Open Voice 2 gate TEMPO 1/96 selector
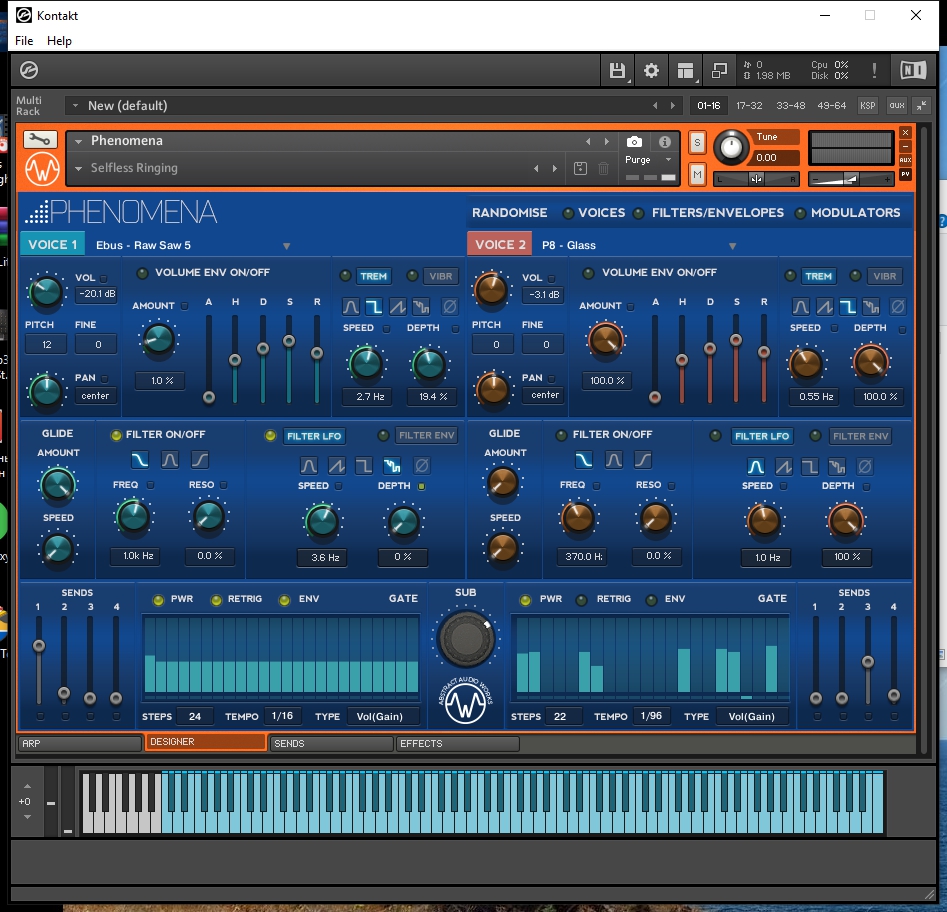This screenshot has width=947, height=912. [651, 716]
